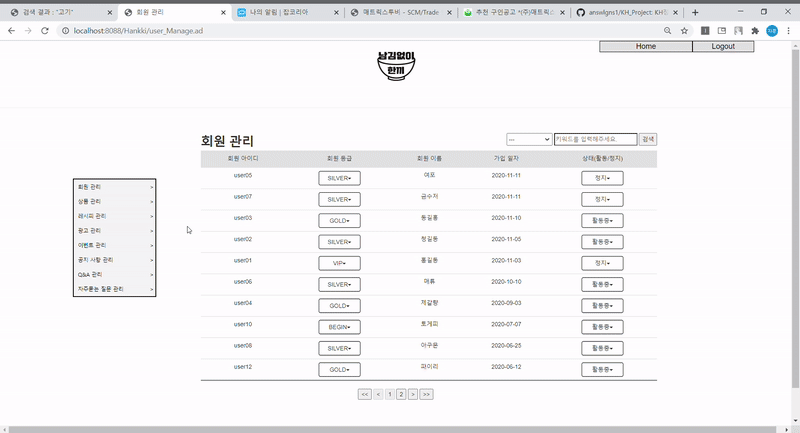
Task: Open '상품 관리' in the side menu
Action: click(115, 201)
